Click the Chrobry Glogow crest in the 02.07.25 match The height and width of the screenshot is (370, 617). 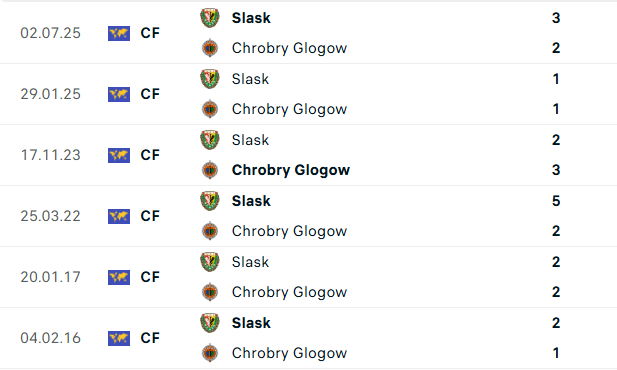click(x=210, y=48)
